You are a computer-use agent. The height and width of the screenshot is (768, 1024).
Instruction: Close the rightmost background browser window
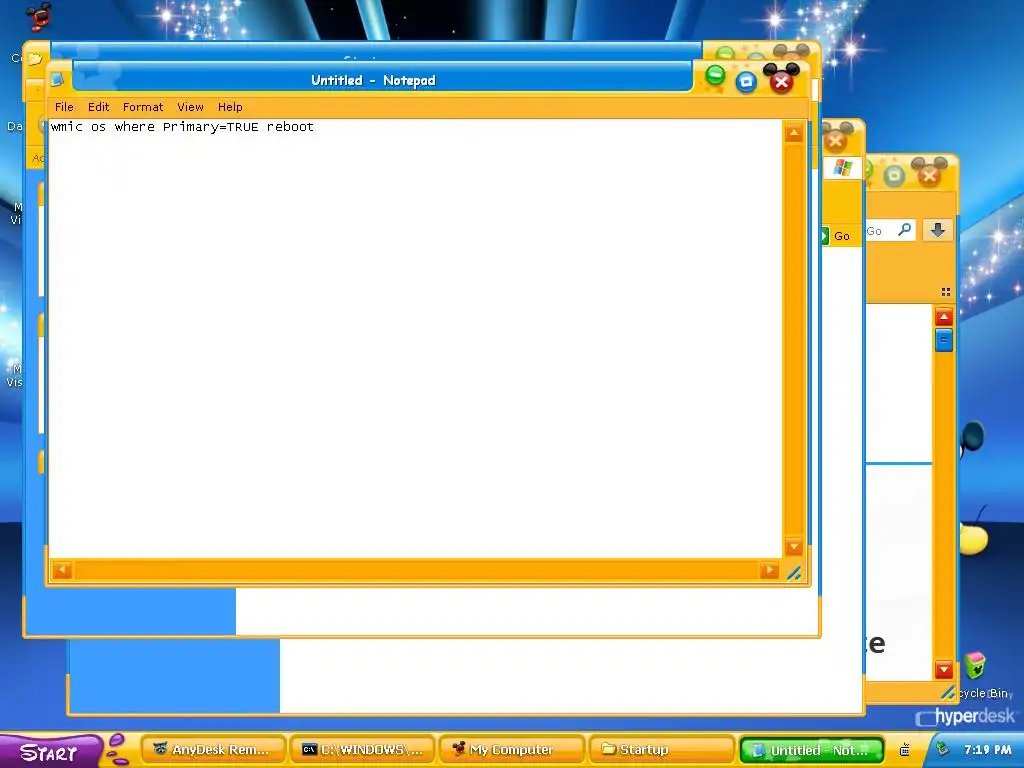click(929, 175)
